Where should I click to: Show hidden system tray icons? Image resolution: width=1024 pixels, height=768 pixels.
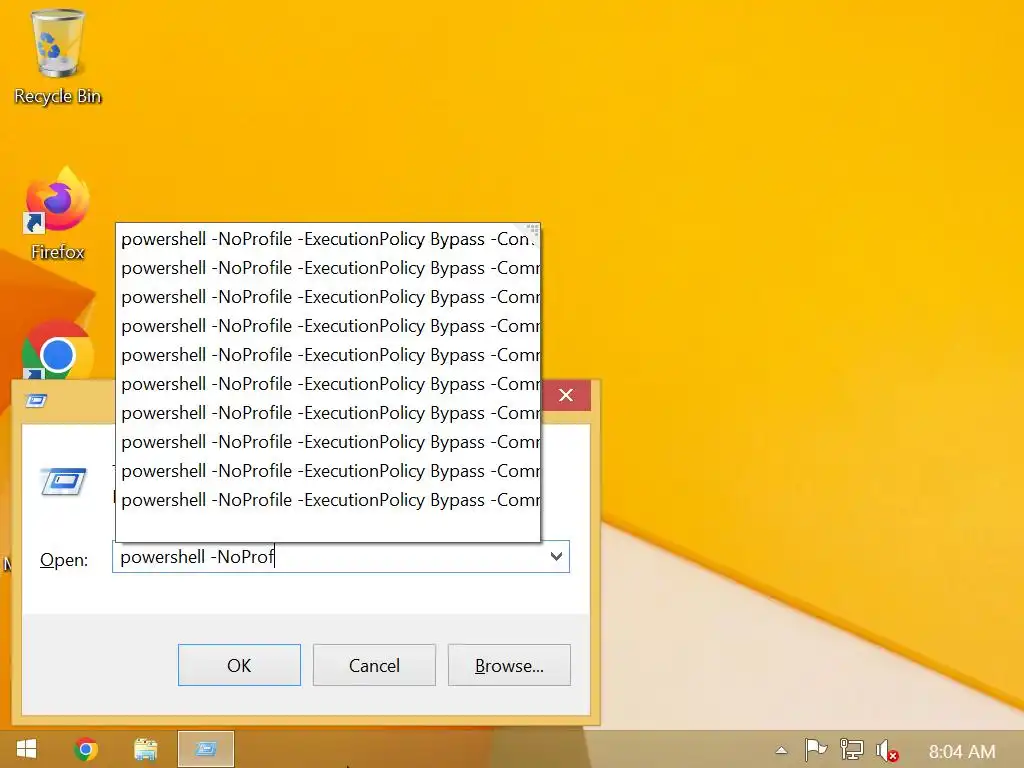point(781,750)
